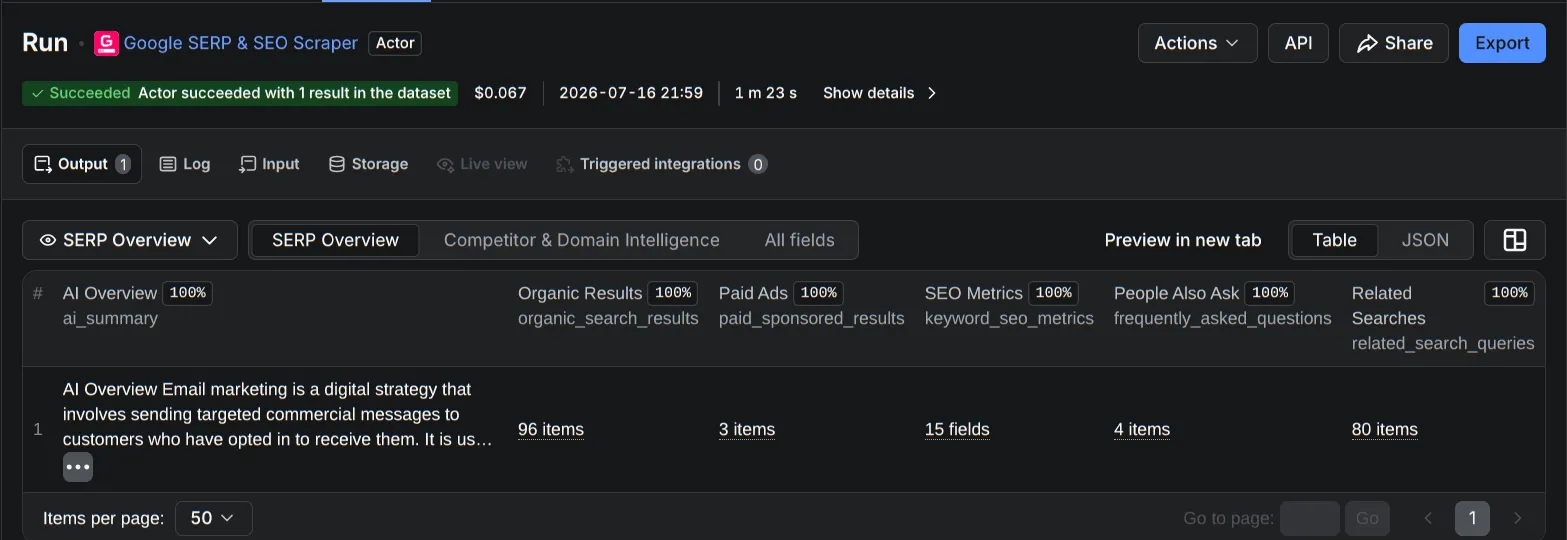This screenshot has height=540, width=1567.
Task: Select the SERP Overview view tab
Action: (x=335, y=240)
